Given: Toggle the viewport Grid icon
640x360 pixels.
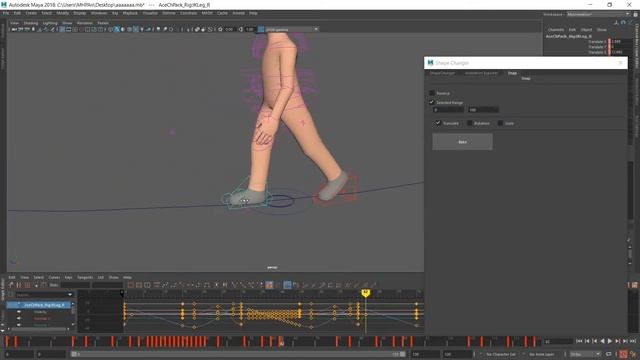Looking at the screenshot, I should 62,29.
